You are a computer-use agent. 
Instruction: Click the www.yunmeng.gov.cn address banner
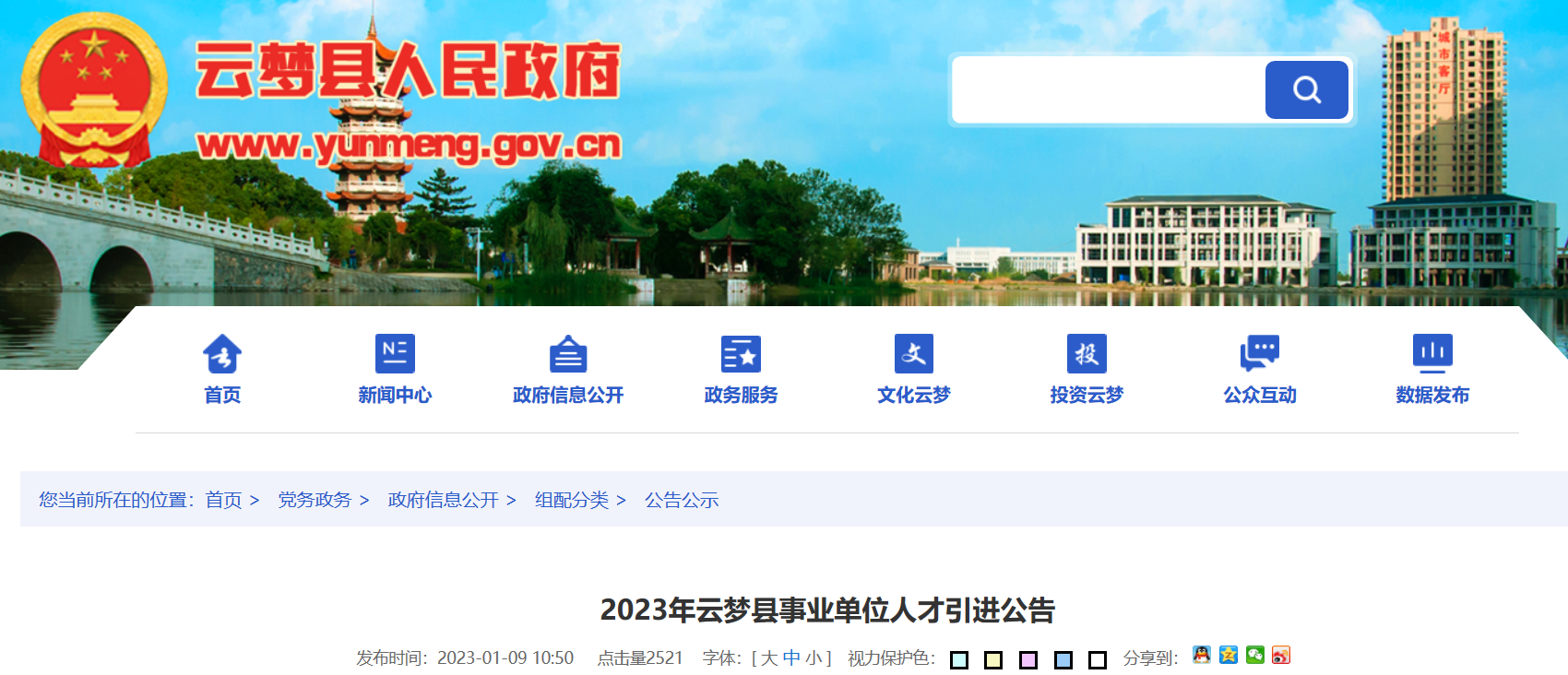[x=409, y=146]
